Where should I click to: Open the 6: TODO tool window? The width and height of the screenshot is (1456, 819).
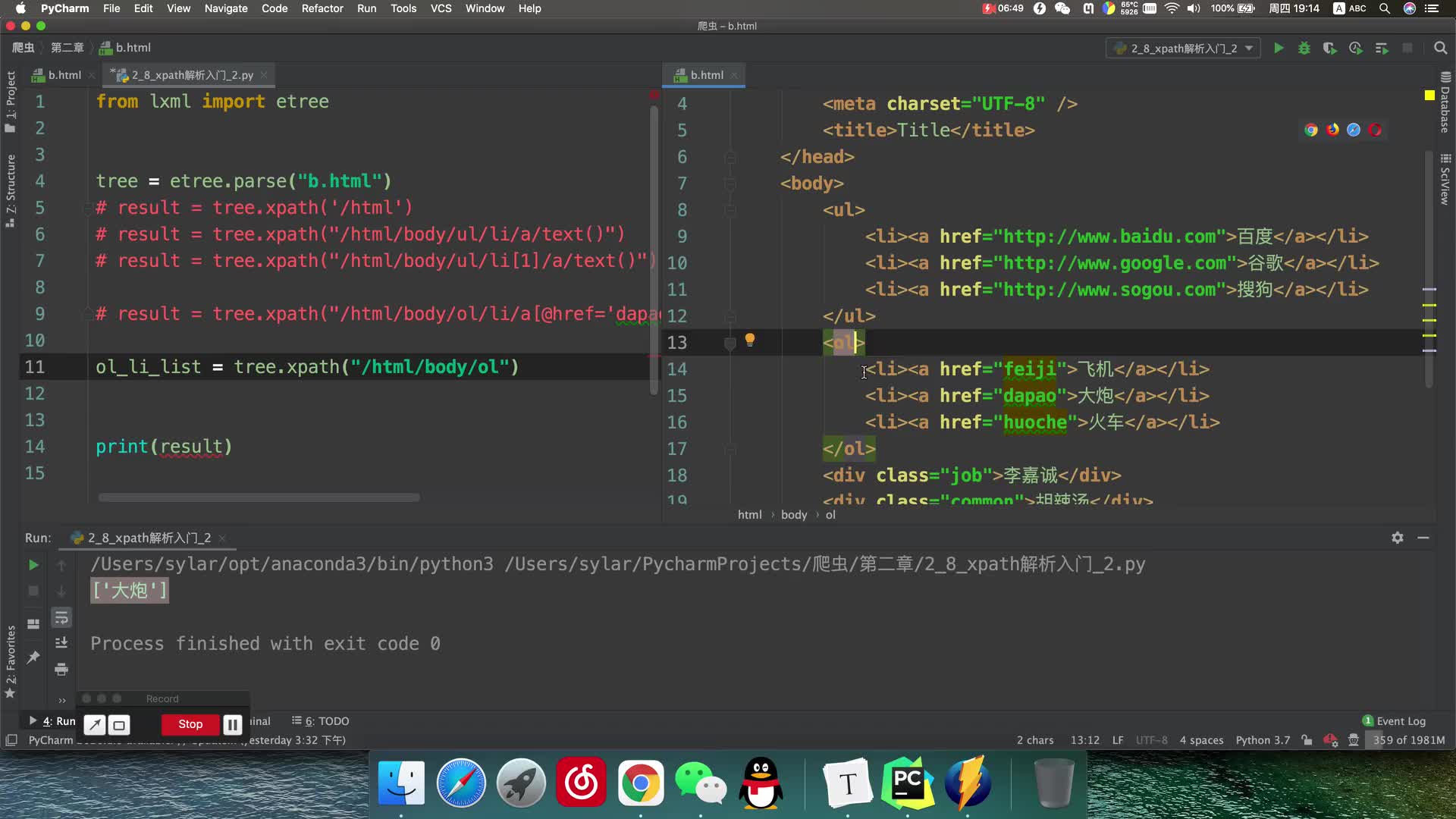tap(321, 721)
